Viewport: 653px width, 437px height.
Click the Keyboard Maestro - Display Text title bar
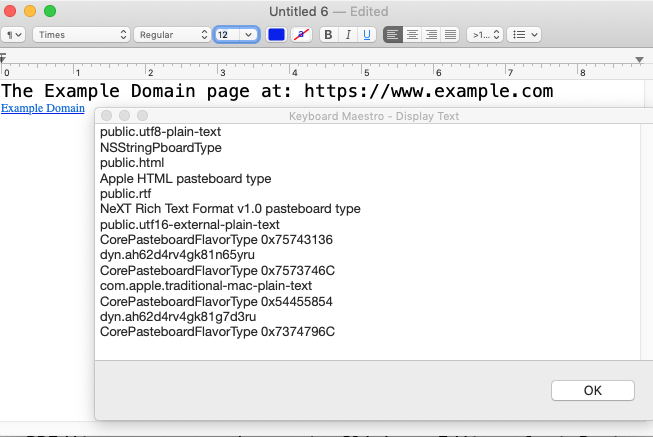tap(374, 116)
